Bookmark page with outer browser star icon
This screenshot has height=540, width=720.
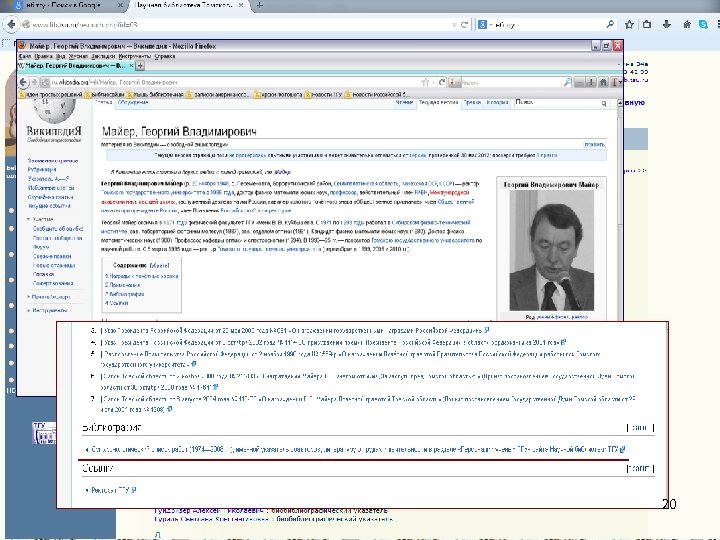click(x=629, y=24)
